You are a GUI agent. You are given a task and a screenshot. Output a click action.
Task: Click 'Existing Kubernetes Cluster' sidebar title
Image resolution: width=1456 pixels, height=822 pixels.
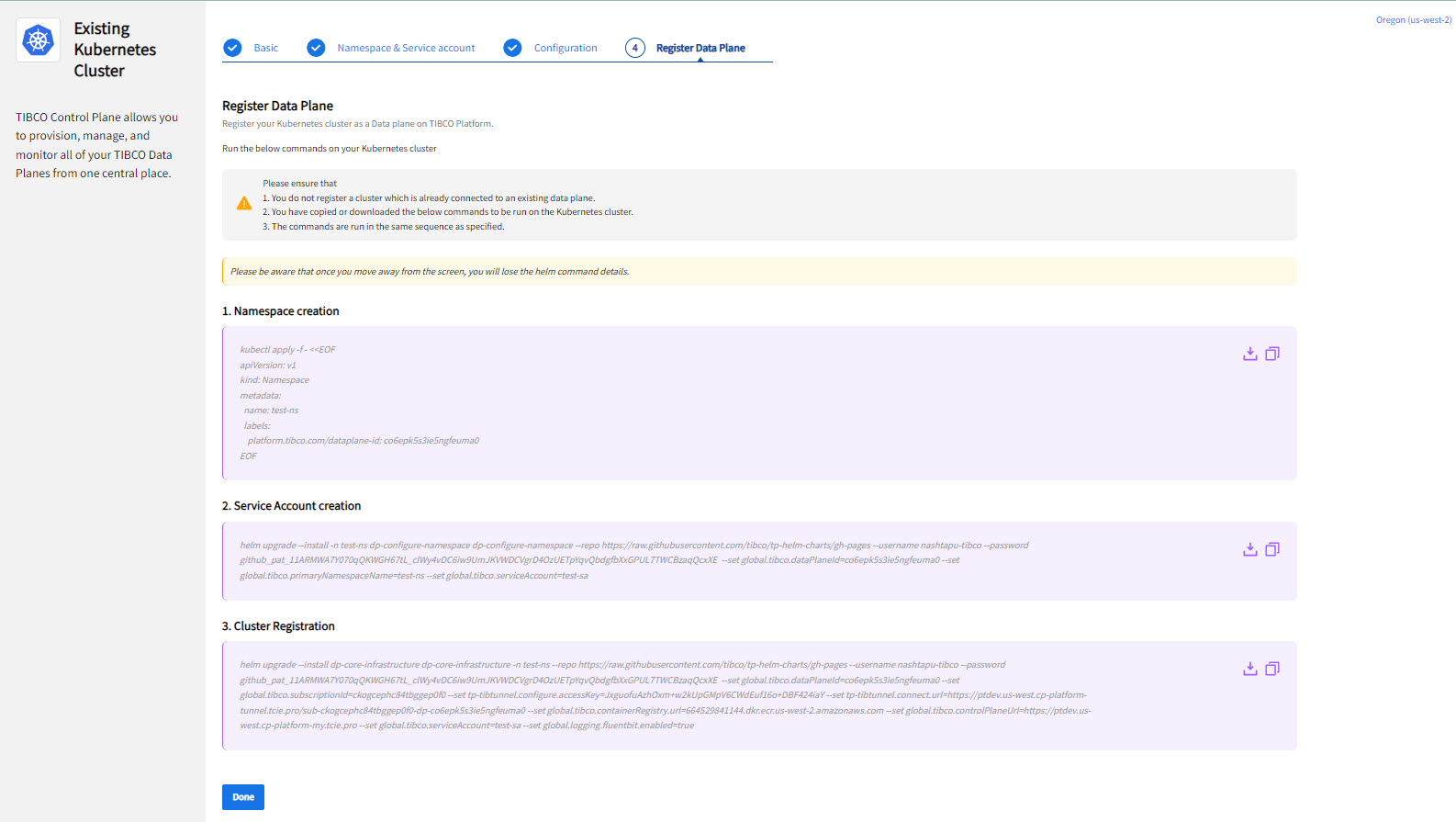click(115, 50)
